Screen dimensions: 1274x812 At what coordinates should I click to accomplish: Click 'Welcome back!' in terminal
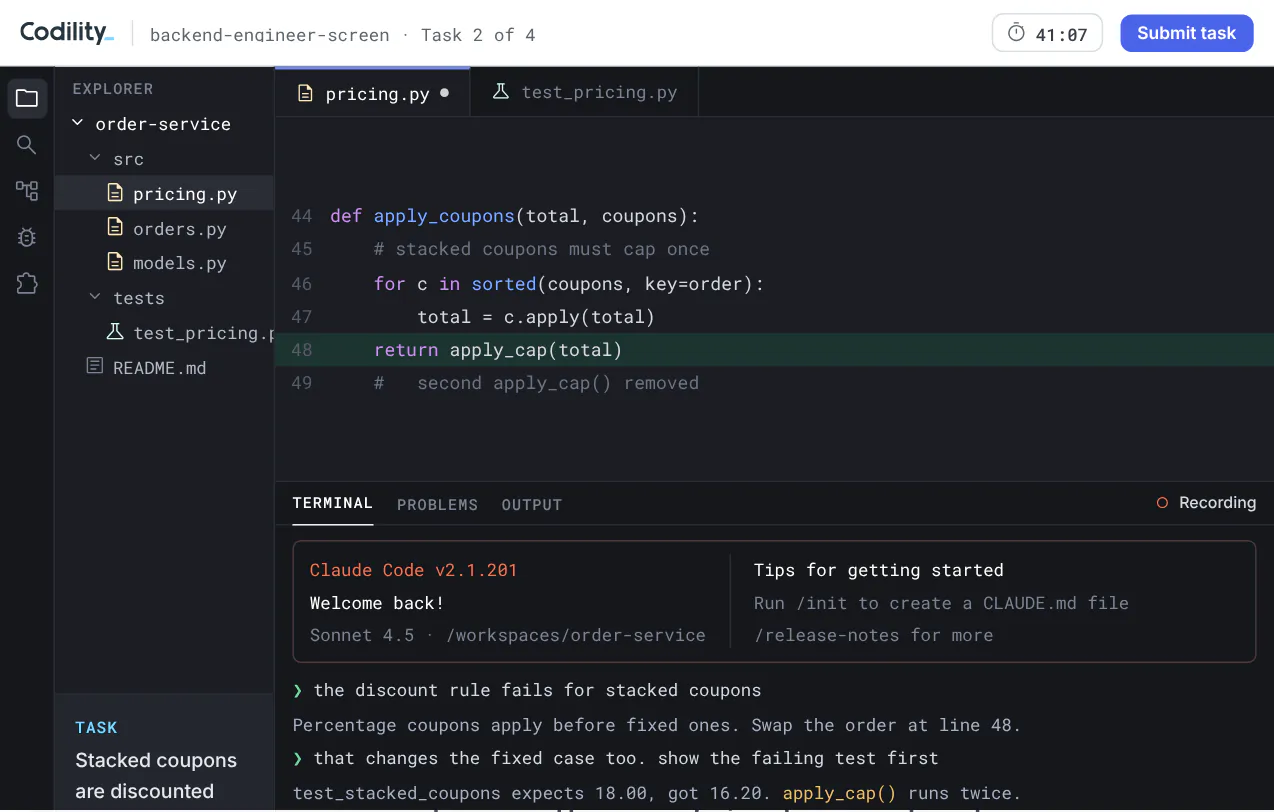tap(377, 603)
